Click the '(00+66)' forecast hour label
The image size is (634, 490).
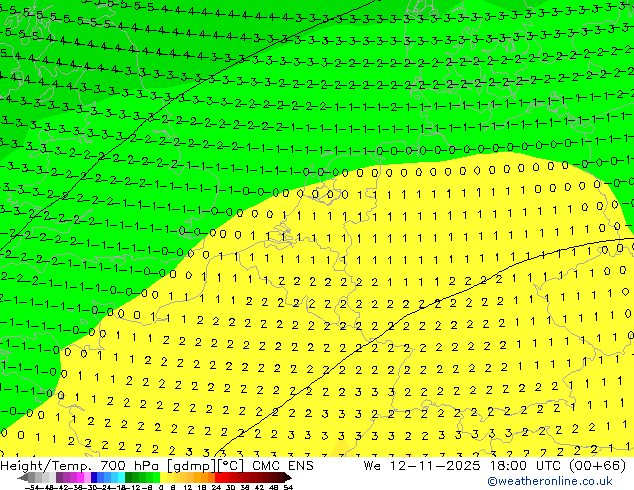click(598, 466)
